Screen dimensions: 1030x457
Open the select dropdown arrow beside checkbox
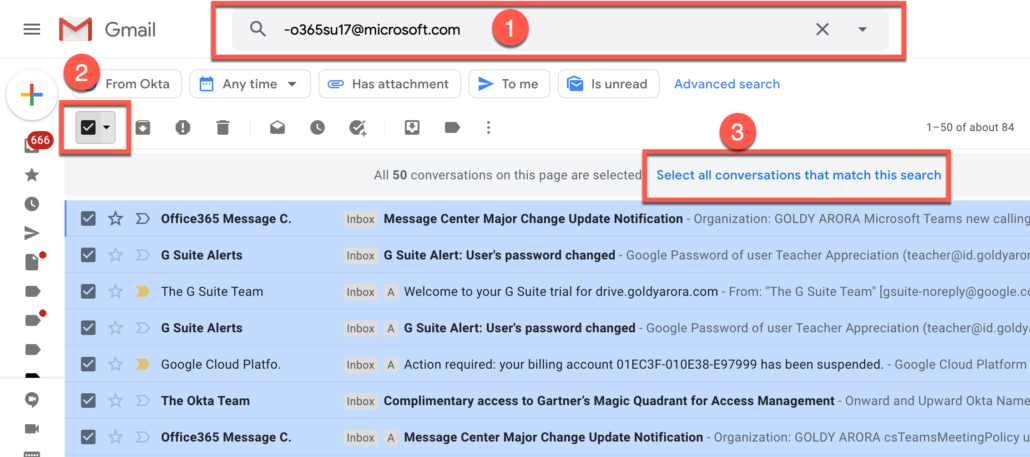pyautogui.click(x=106, y=127)
